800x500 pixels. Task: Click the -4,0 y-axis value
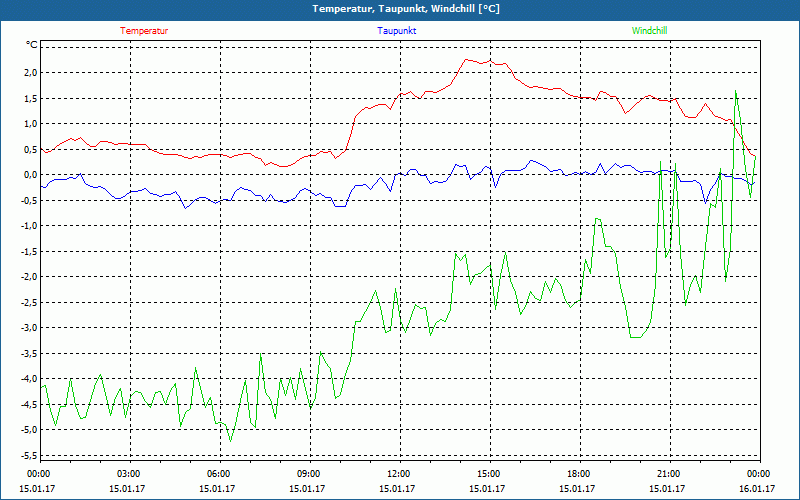[30, 379]
